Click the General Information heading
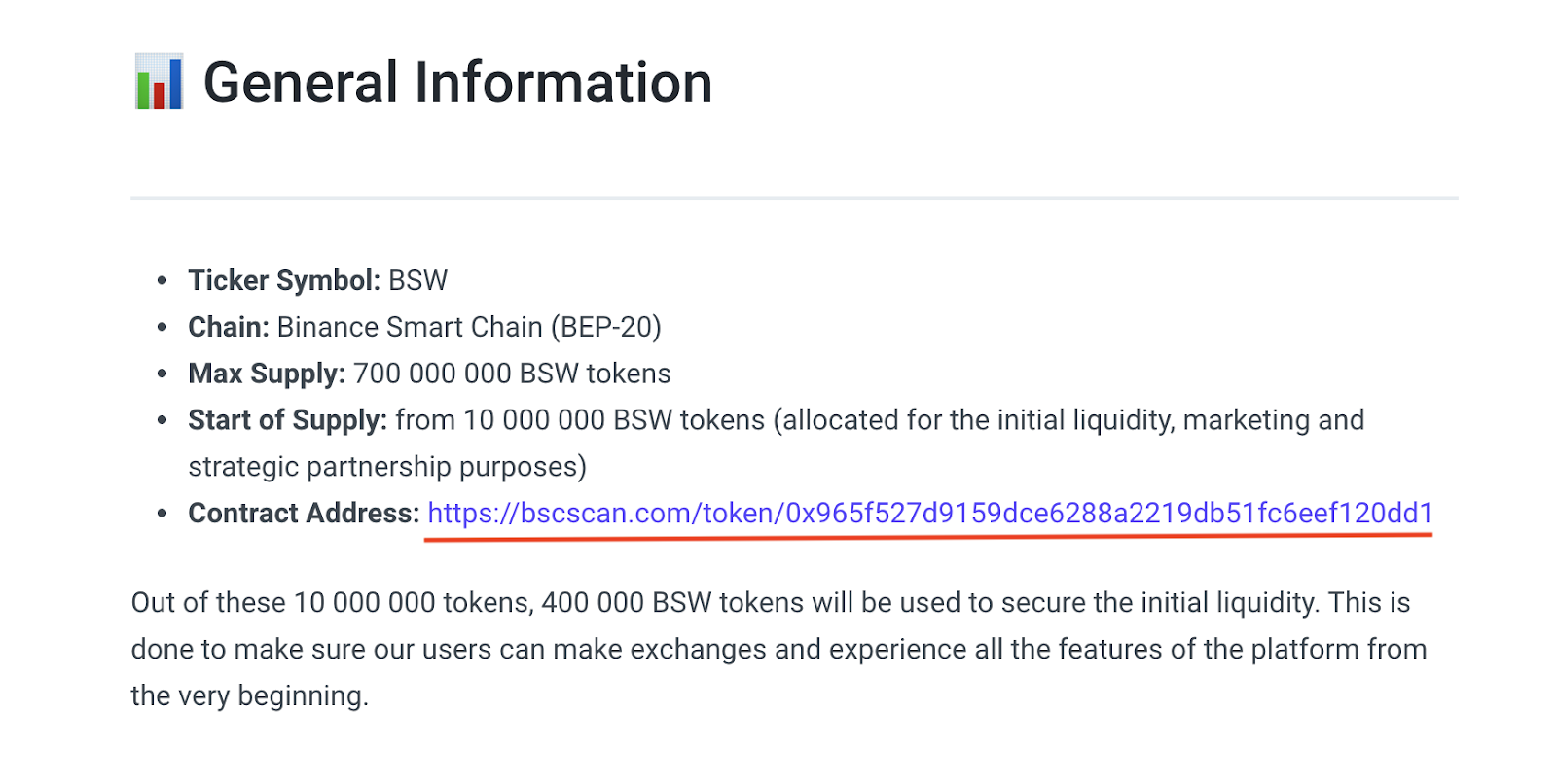Image resolution: width=1557 pixels, height=784 pixels. tap(457, 83)
